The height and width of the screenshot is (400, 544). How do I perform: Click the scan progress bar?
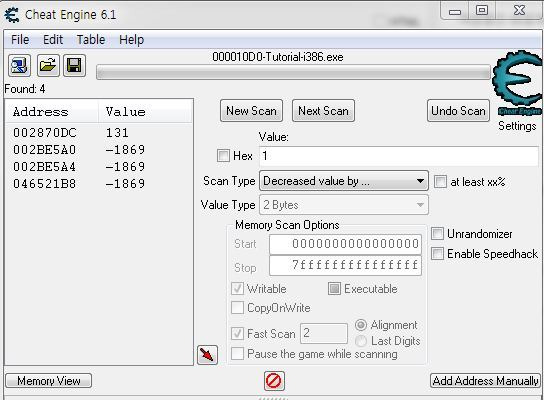coord(293,73)
